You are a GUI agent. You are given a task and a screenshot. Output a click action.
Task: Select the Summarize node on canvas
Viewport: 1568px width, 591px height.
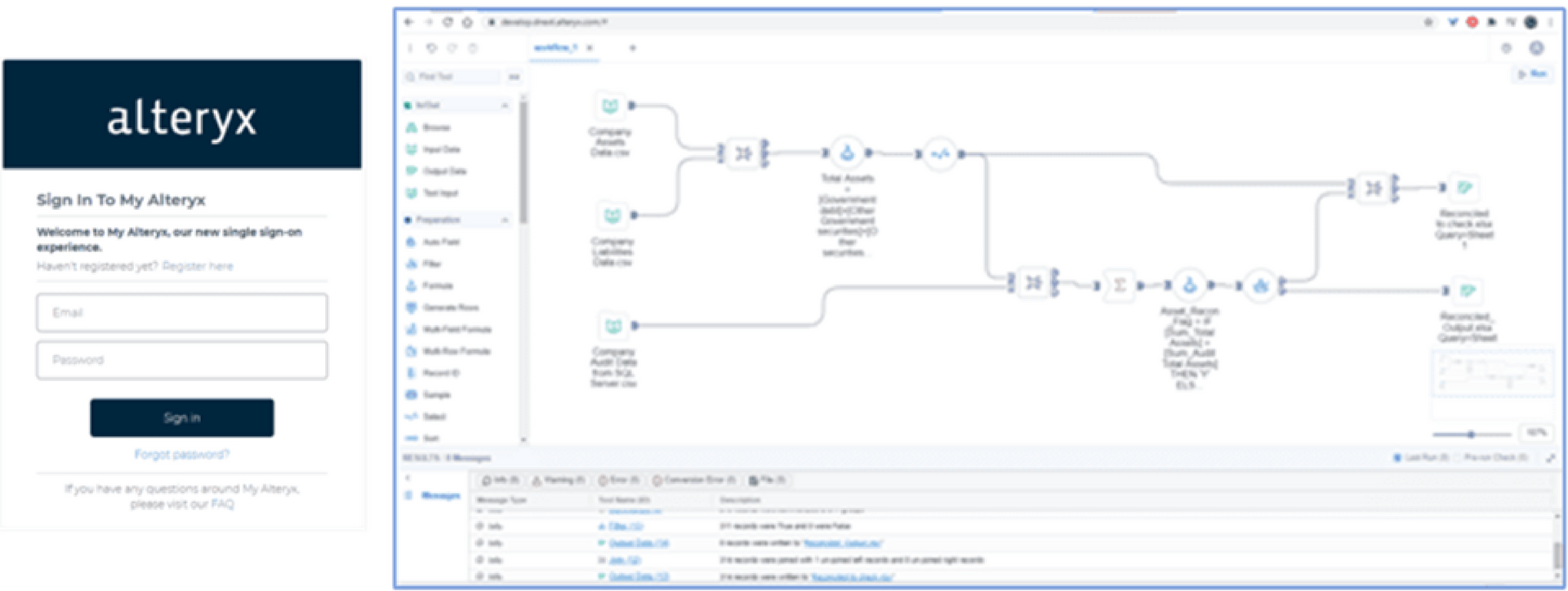1119,285
